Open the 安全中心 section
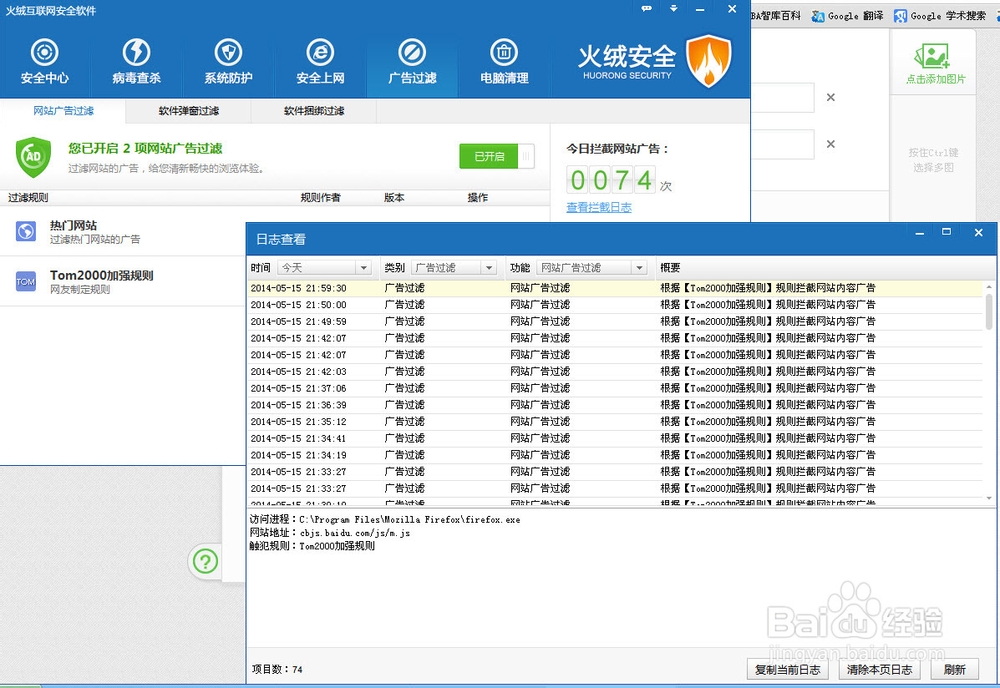This screenshot has height=688, width=1000. point(45,62)
